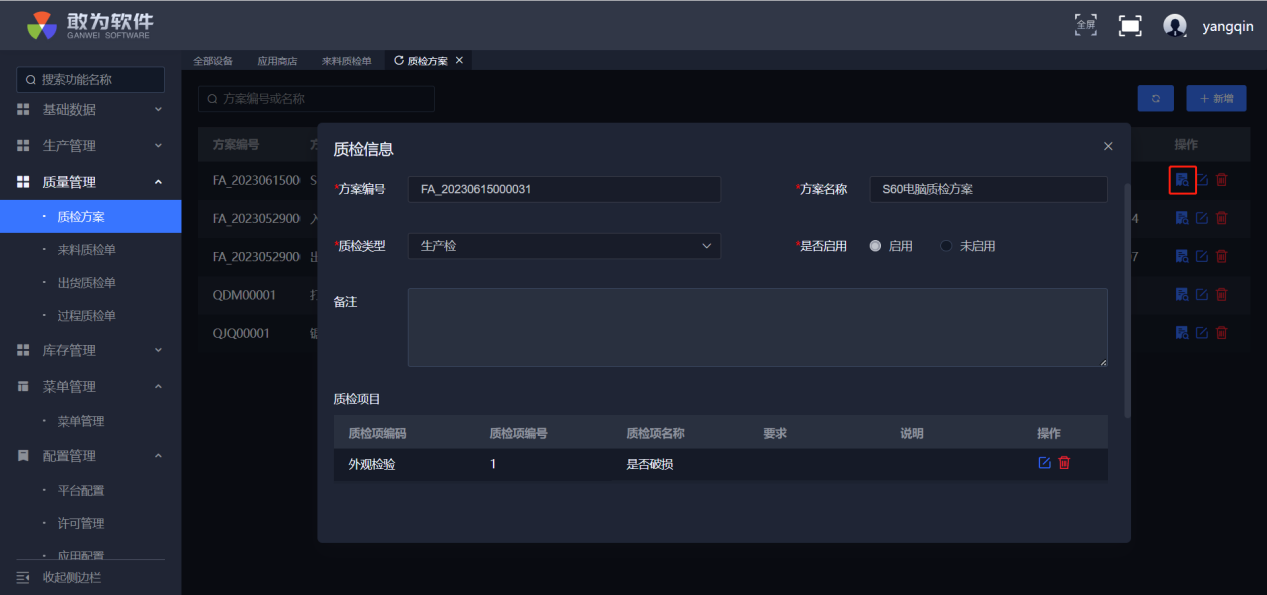Expand 库存管理 menu chevron
This screenshot has height=595, width=1267.
coord(158,351)
